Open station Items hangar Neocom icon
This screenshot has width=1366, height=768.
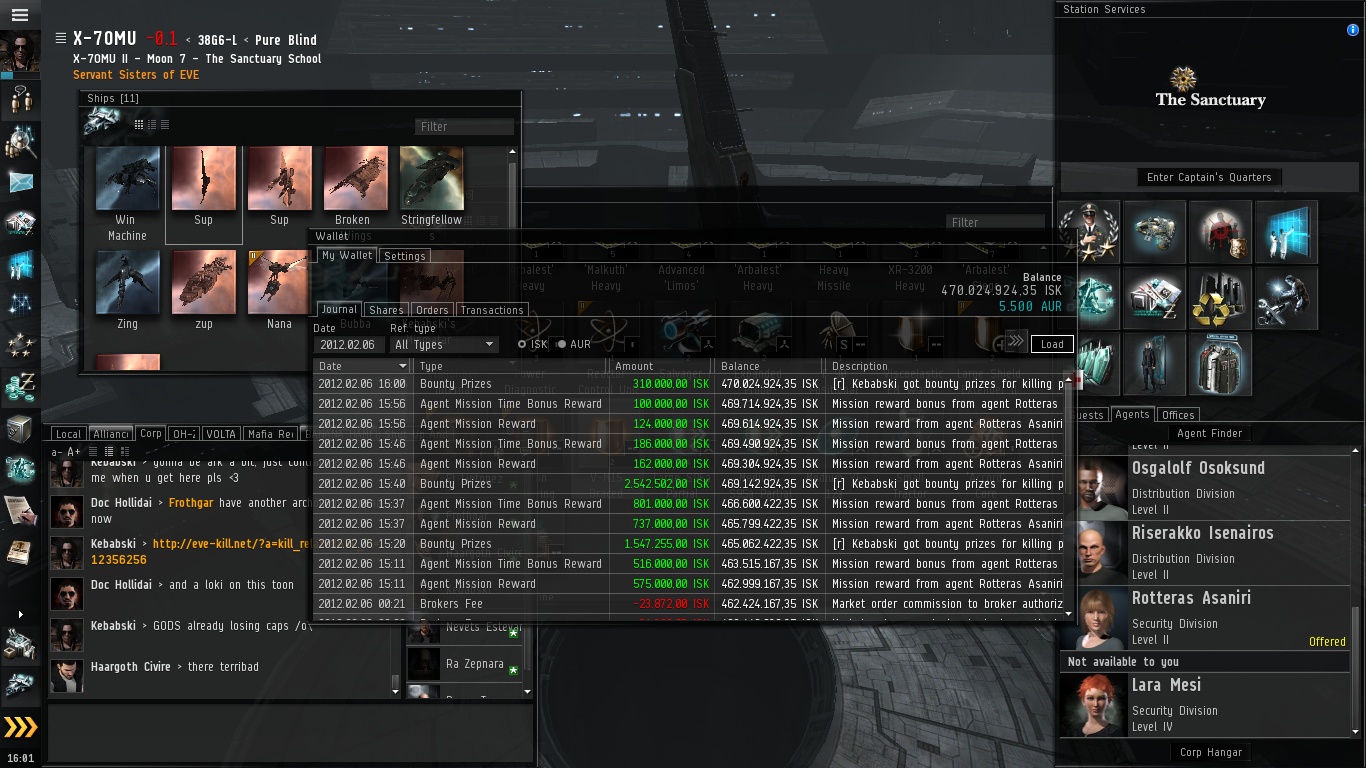[20, 643]
